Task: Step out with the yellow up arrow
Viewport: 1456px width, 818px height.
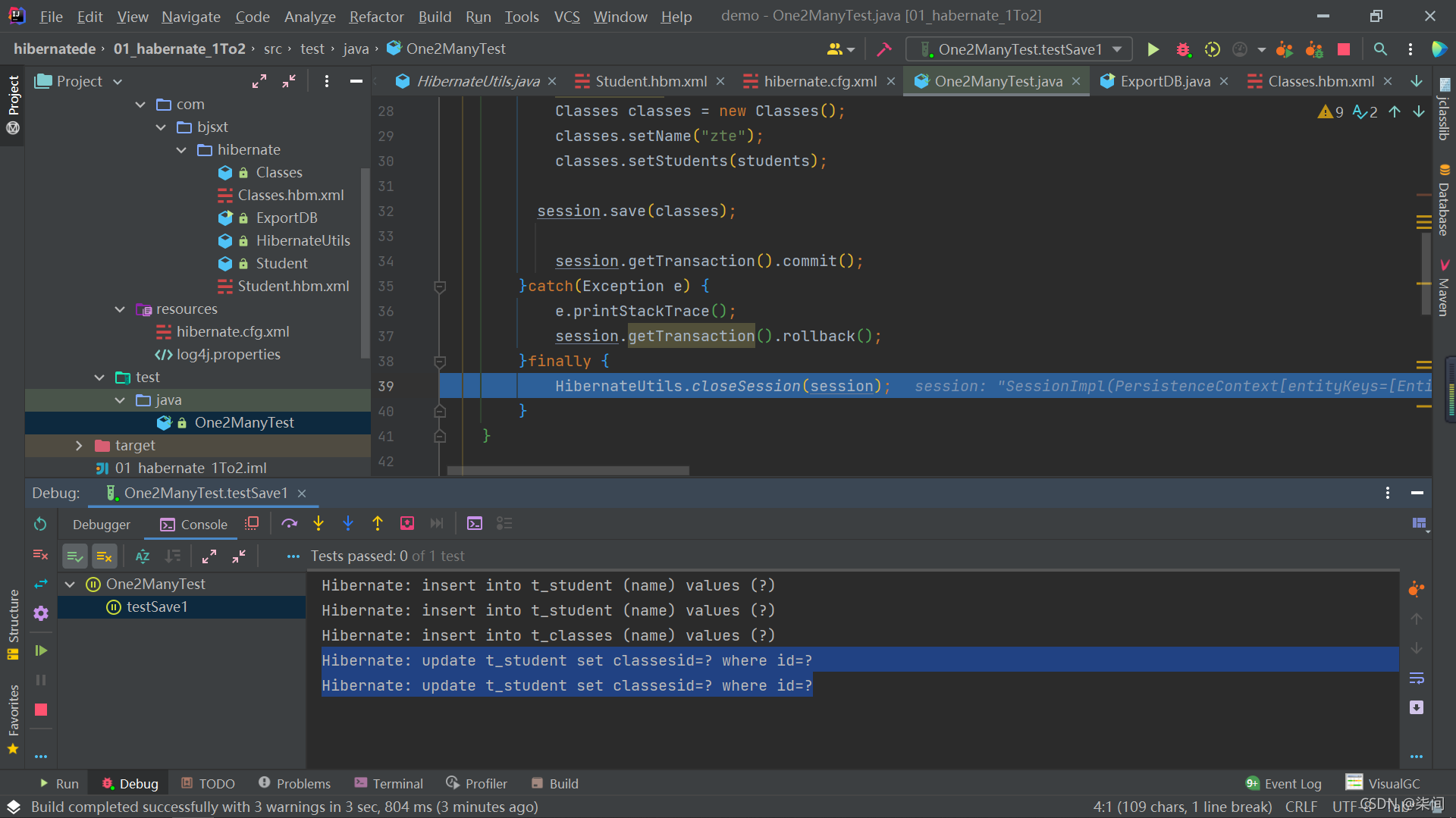Action: tap(378, 523)
